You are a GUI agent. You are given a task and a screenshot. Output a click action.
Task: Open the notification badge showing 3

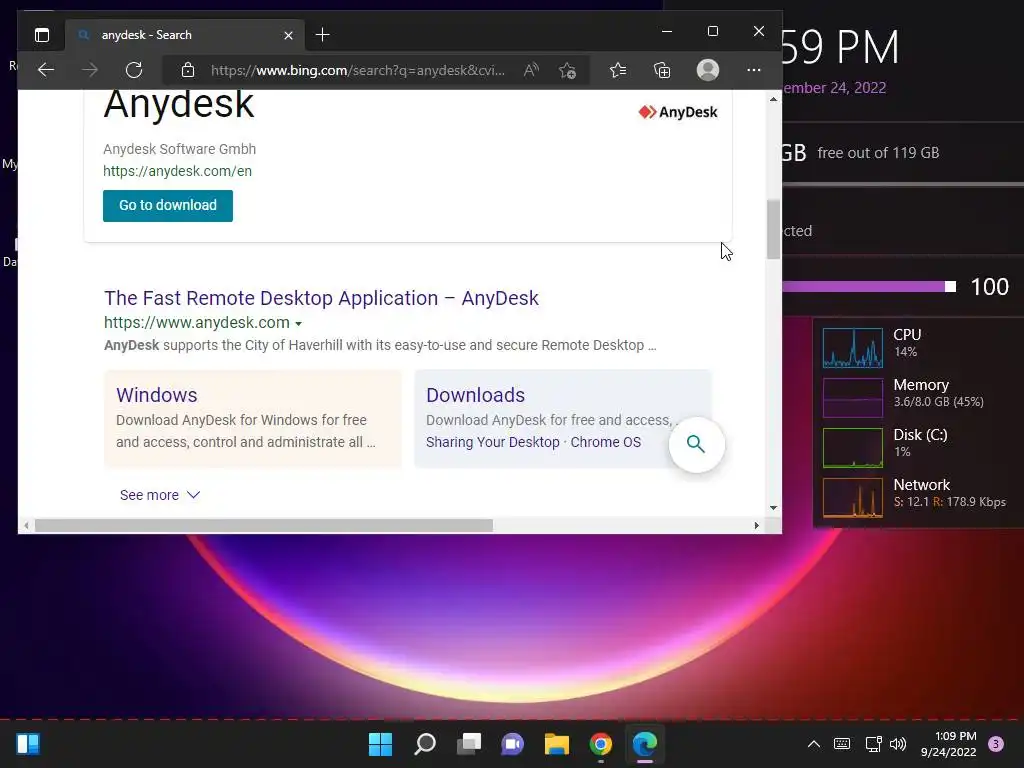[995, 744]
